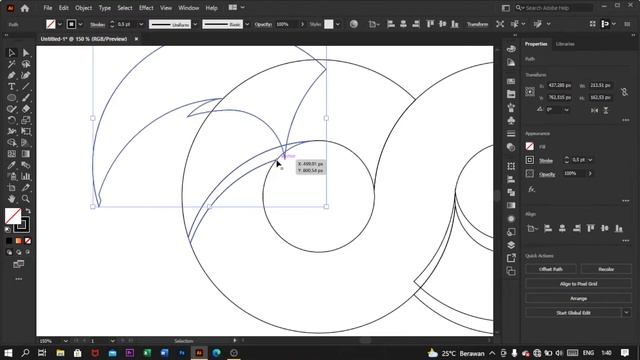The width and height of the screenshot is (640, 360).
Task: Open the Effect menu
Action: 146,8
